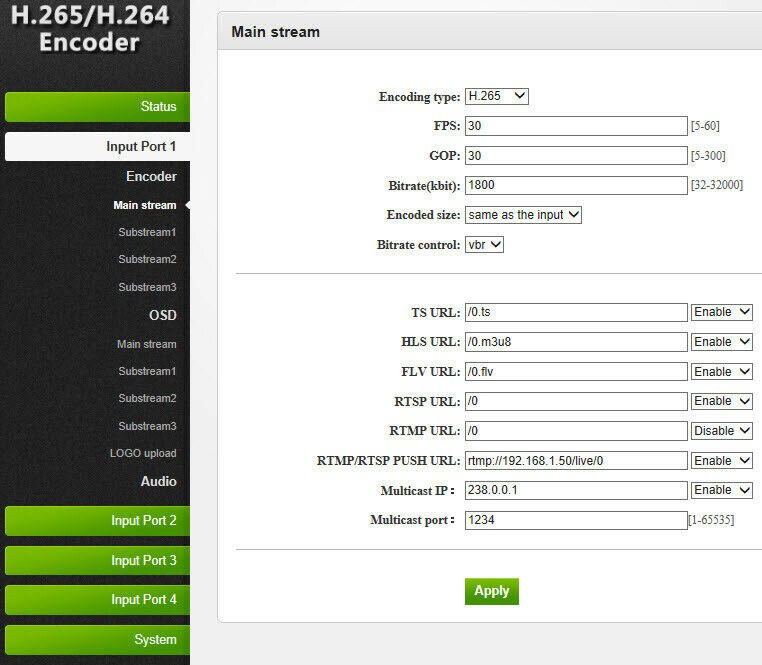The height and width of the screenshot is (665, 762).
Task: Click the TS URL input field
Action: [x=576, y=312]
